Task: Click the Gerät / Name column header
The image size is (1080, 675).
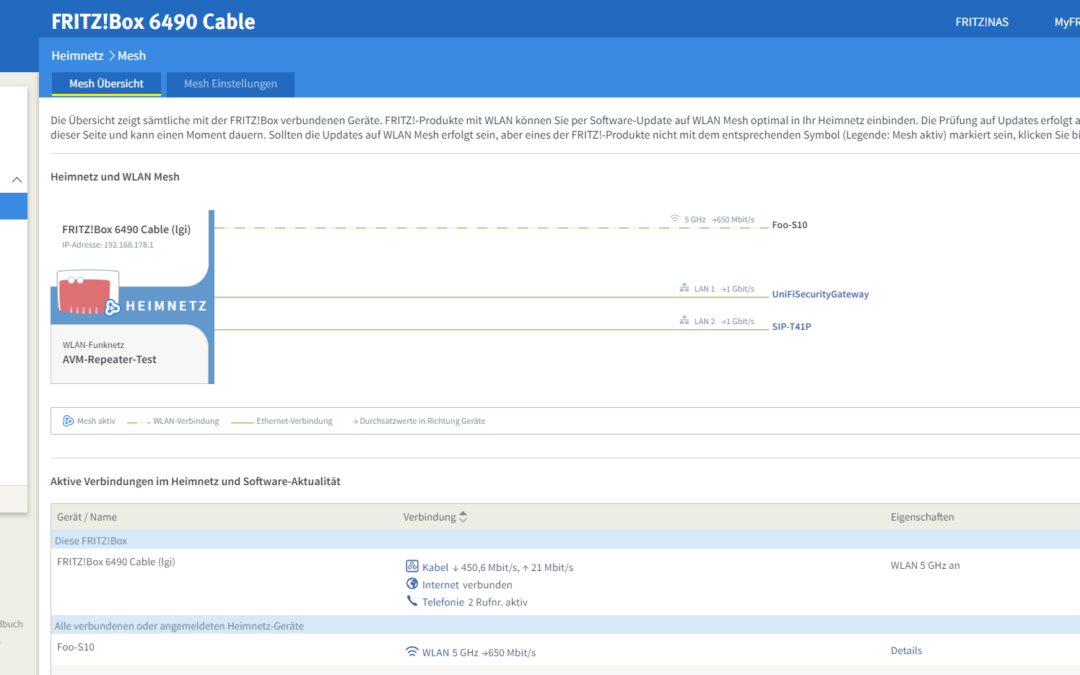Action: (x=87, y=517)
